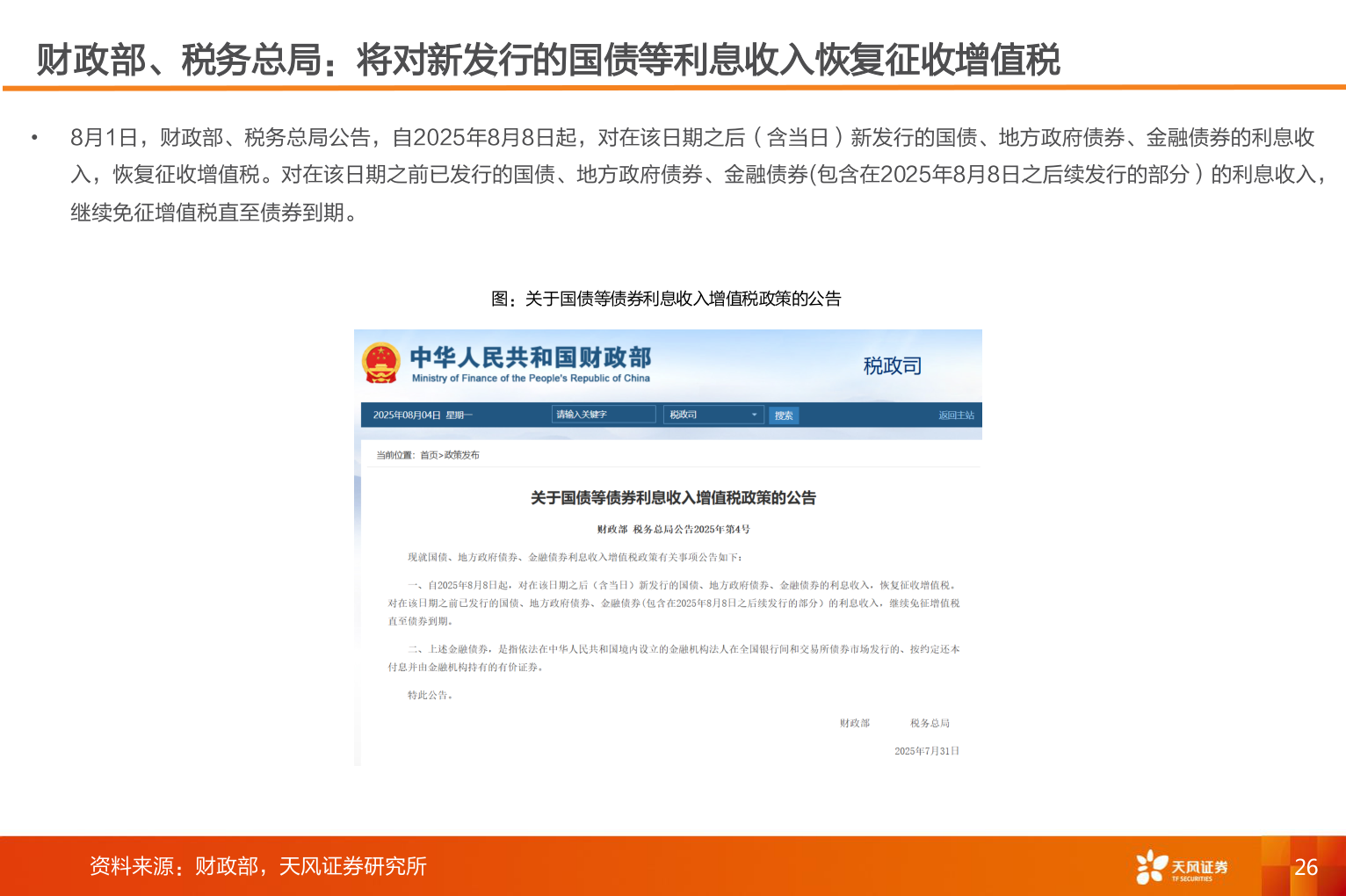Click the announcement title 关于国债等债券利息收入增值税政策的公告
Image resolution: width=1346 pixels, height=896 pixels.
point(673,498)
